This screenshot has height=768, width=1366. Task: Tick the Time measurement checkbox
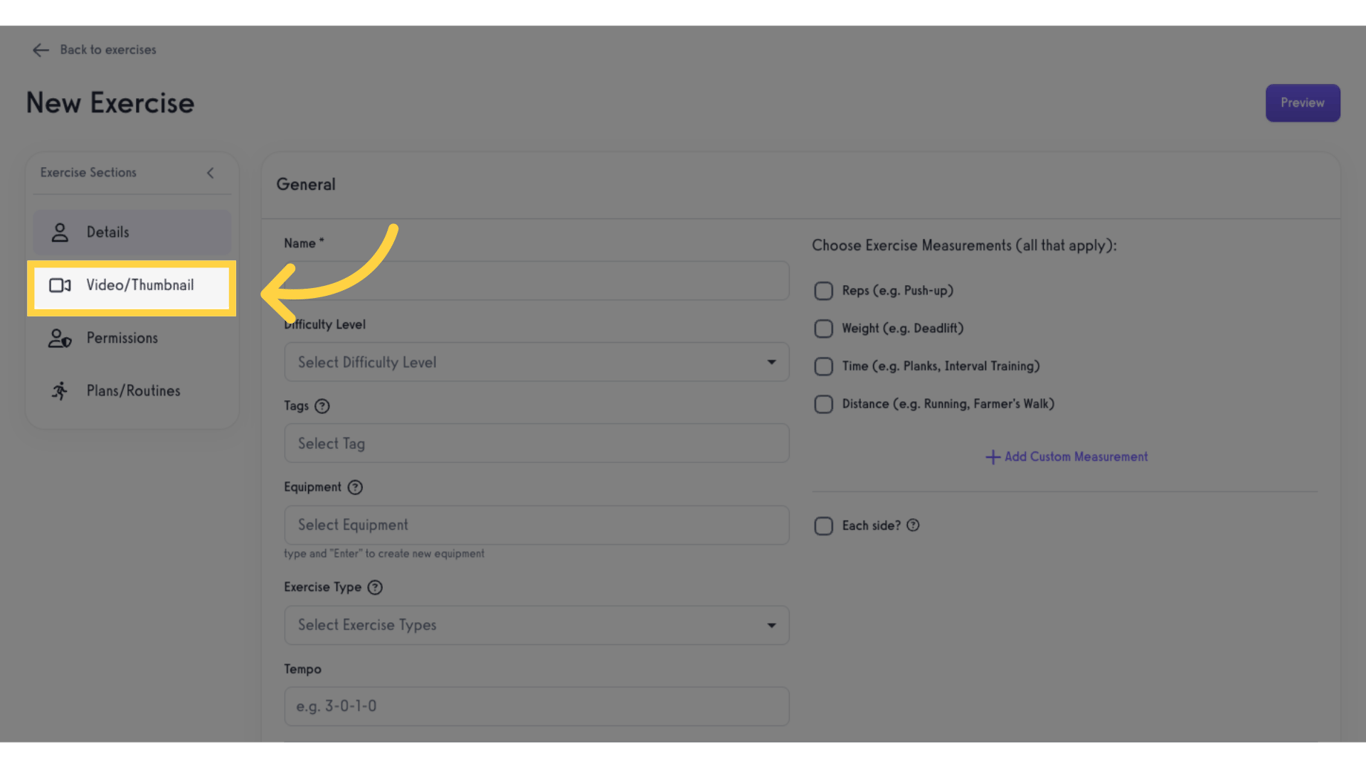(x=823, y=366)
